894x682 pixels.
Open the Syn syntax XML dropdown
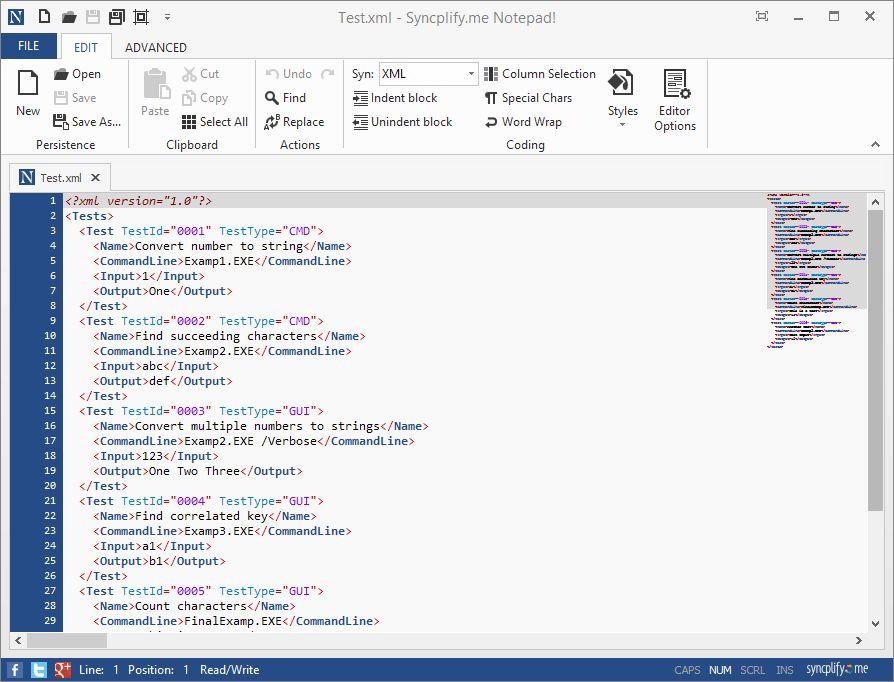(x=472, y=74)
